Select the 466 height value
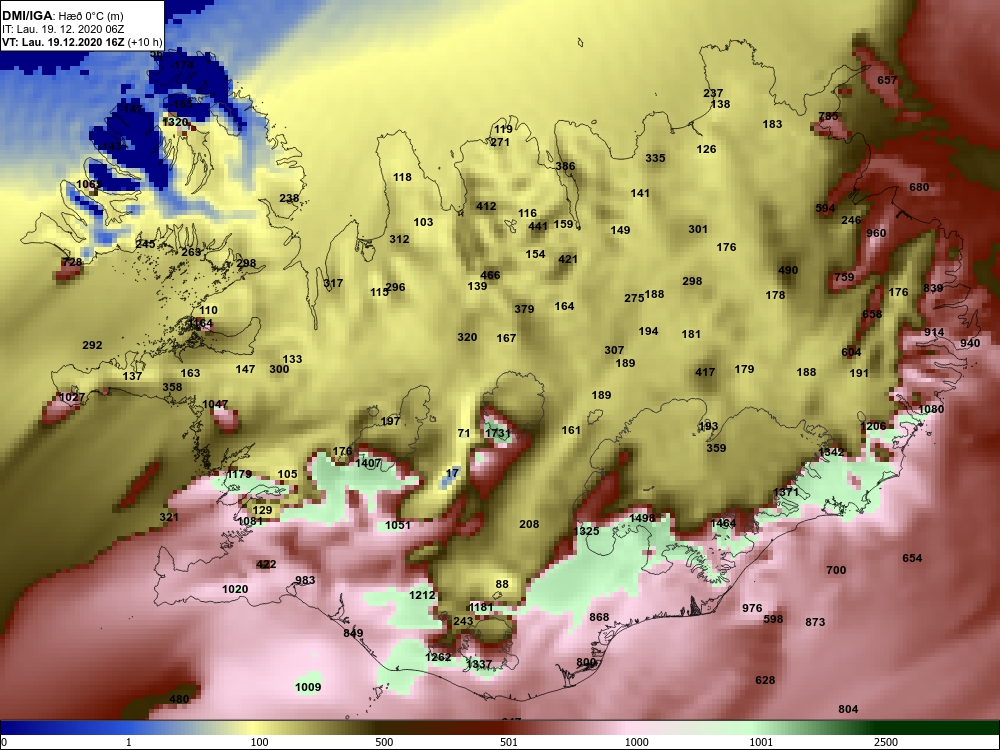Viewport: 1000px width, 750px height. [x=490, y=275]
